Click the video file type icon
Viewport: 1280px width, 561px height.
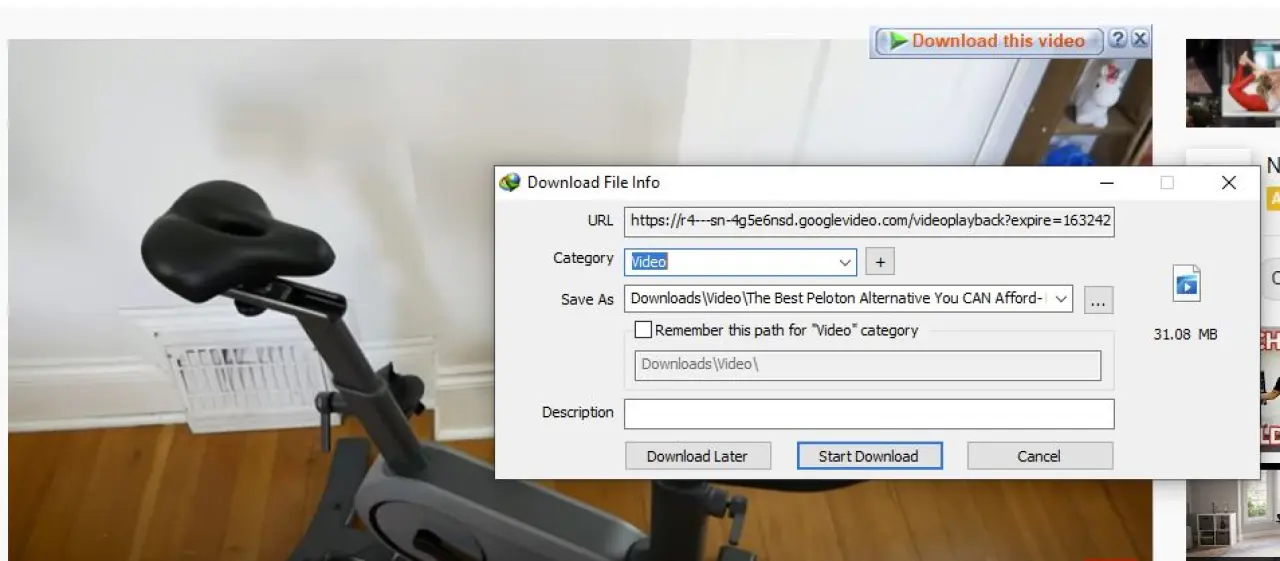coord(1186,284)
